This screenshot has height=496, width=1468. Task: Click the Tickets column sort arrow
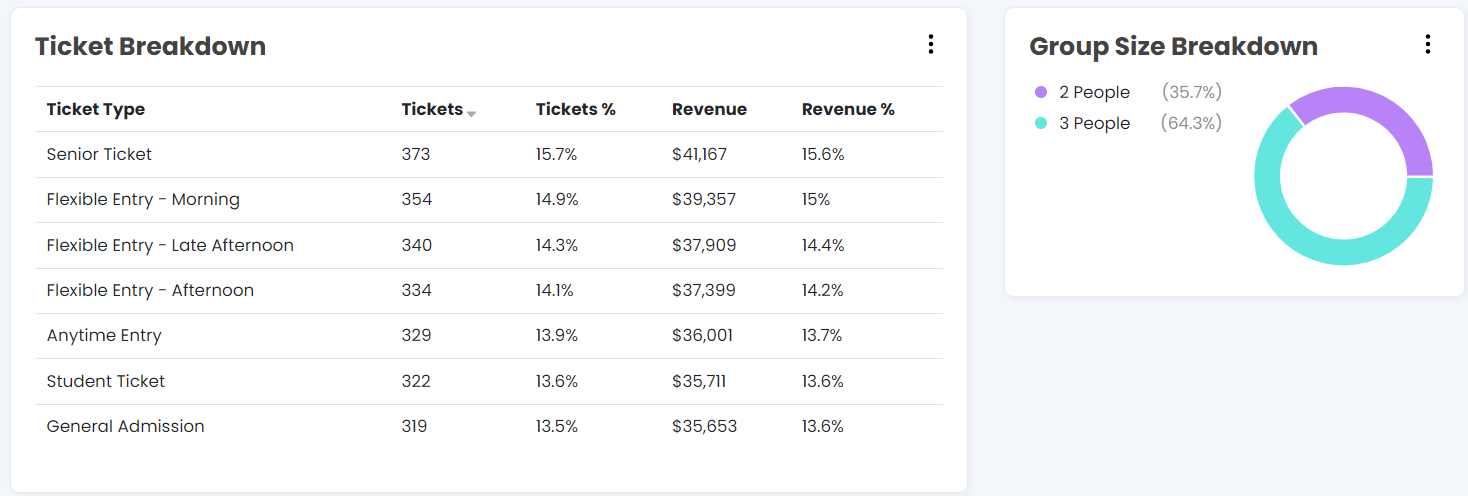[471, 114]
